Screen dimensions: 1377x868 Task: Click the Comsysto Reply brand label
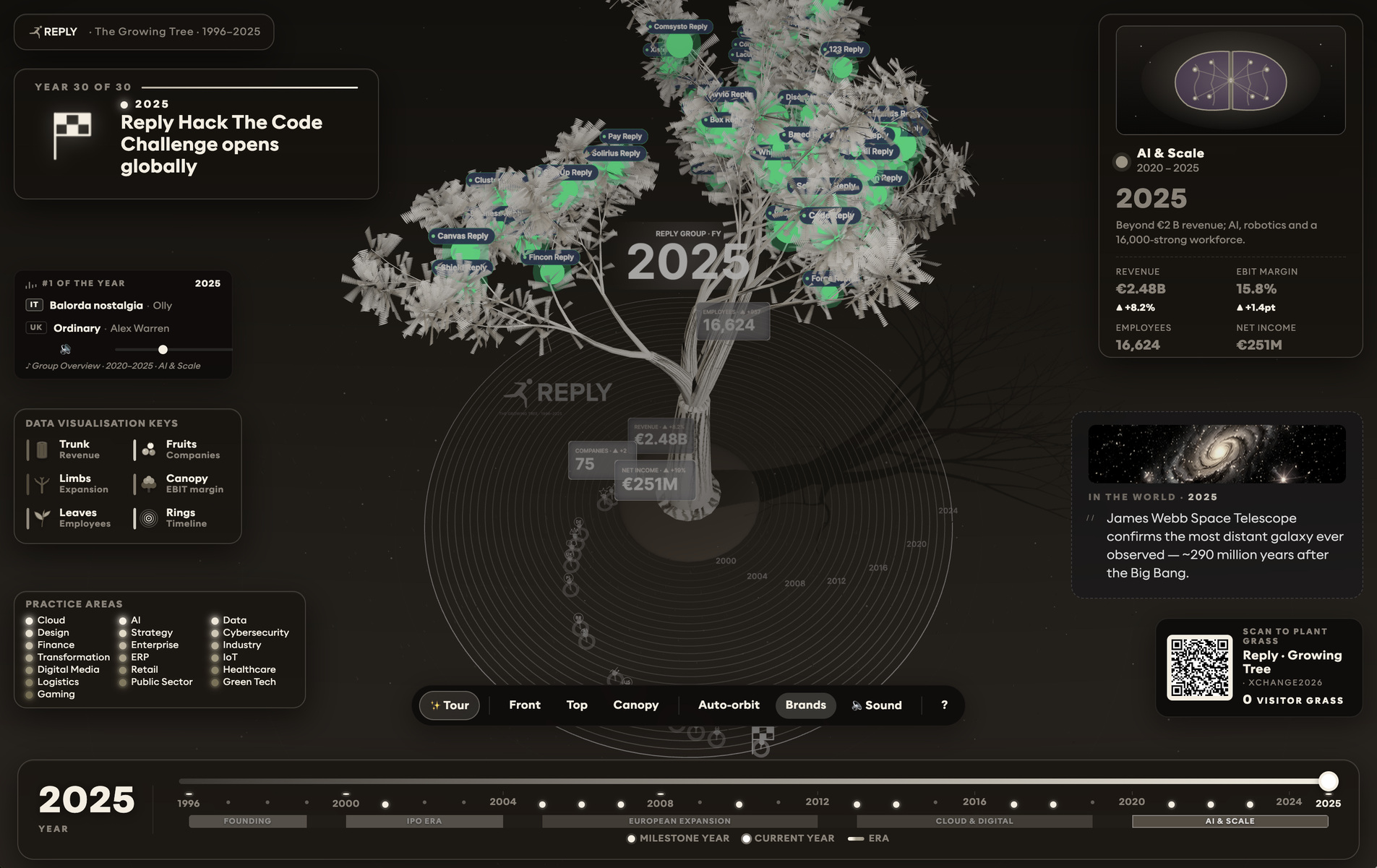coord(679,27)
